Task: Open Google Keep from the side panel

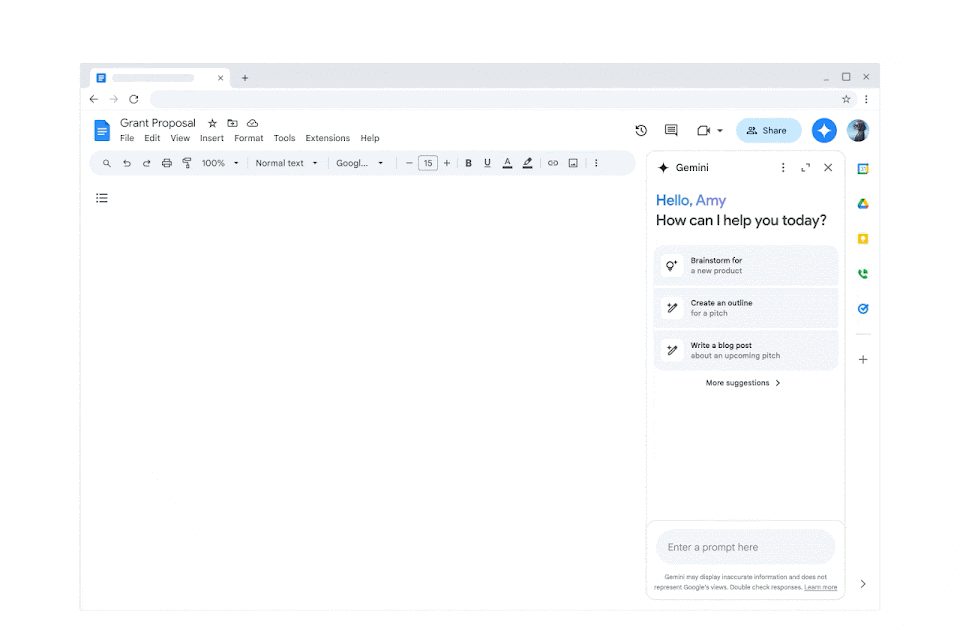Action: click(862, 239)
